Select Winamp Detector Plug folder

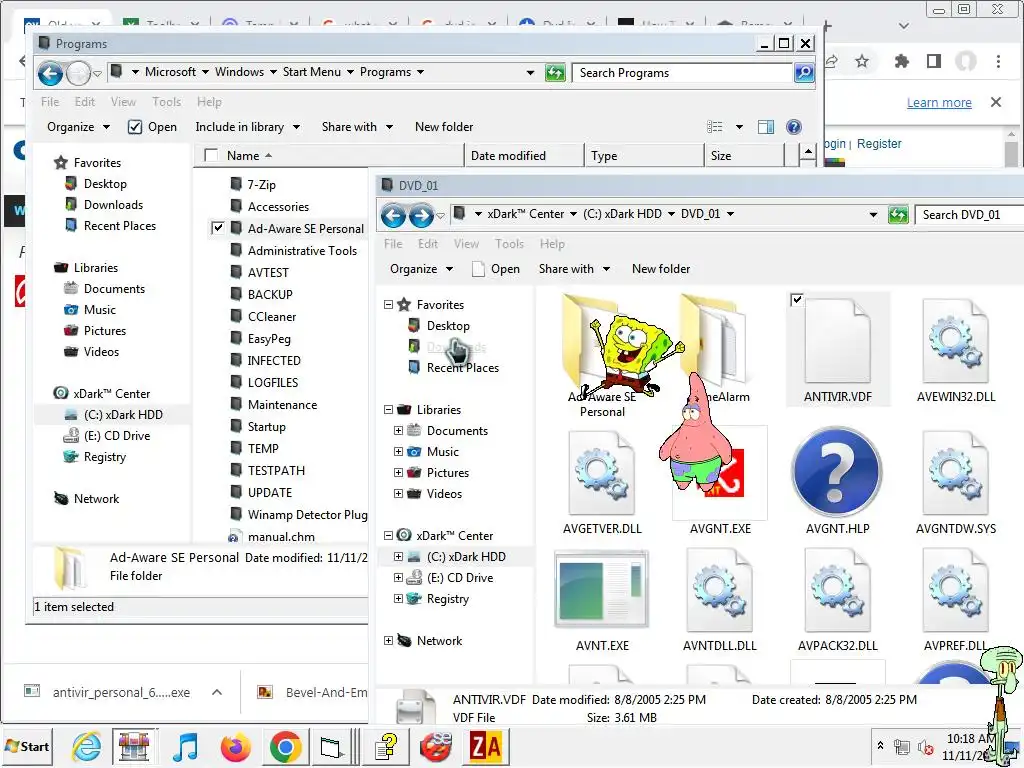(299, 515)
